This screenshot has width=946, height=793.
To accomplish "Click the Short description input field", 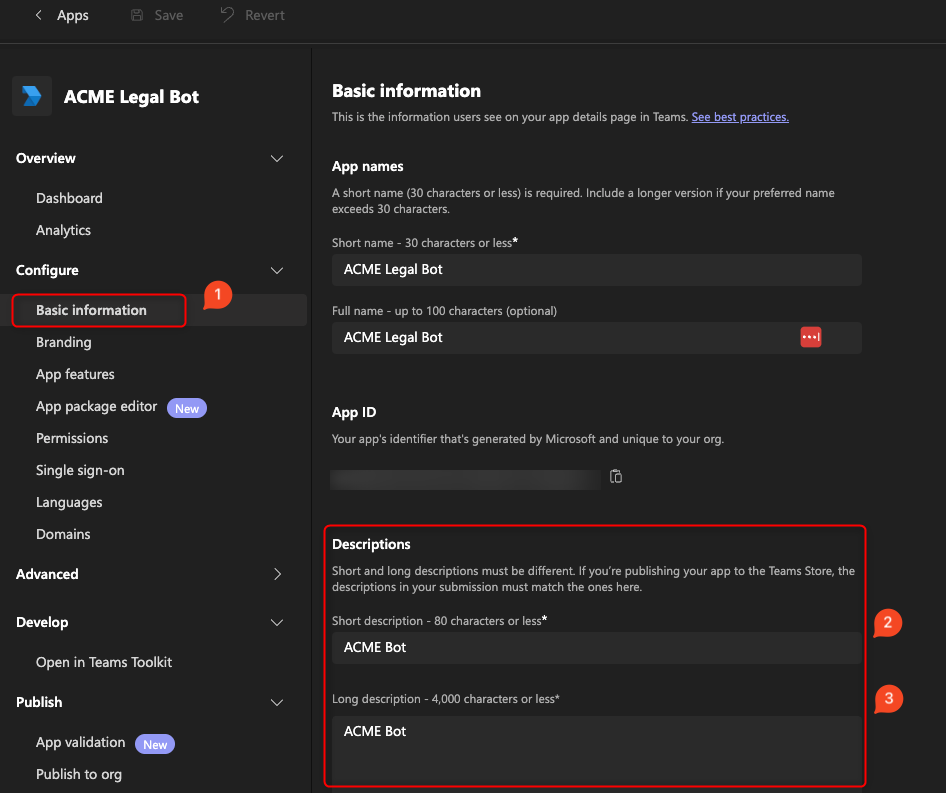I will coord(596,648).
